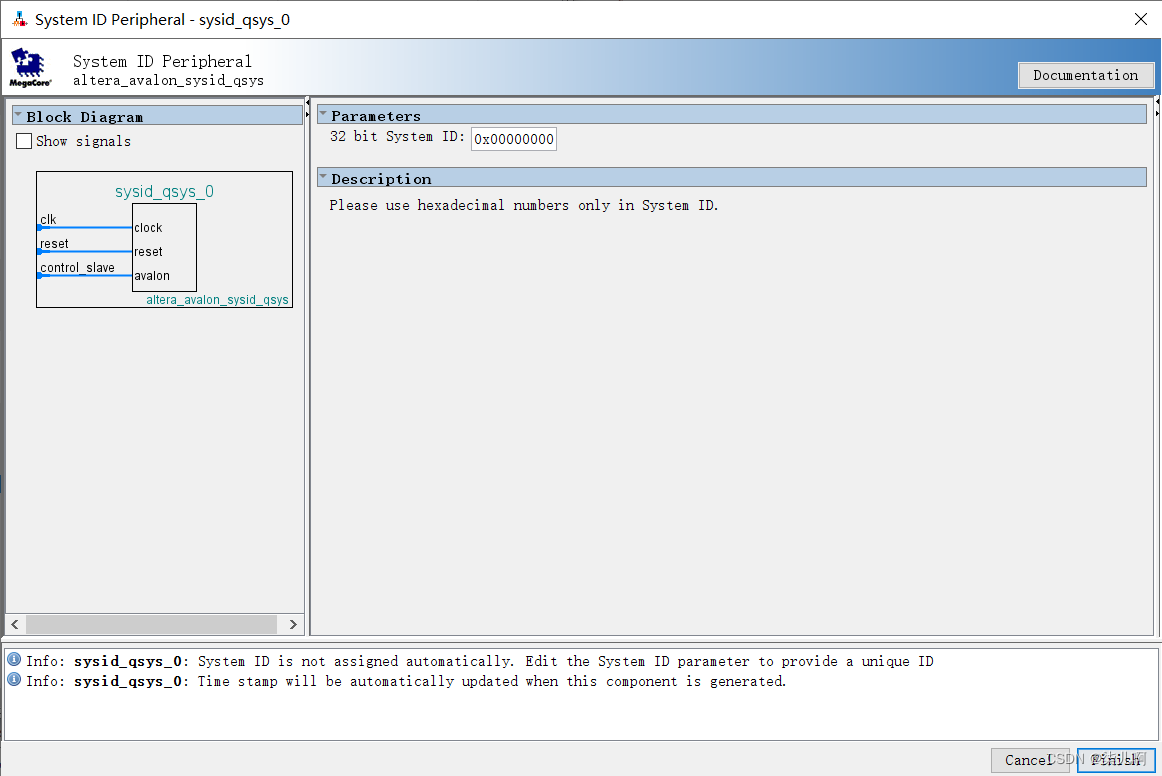Close the System ID Peripheral dialog
The image size is (1162, 776).
[1141, 19]
